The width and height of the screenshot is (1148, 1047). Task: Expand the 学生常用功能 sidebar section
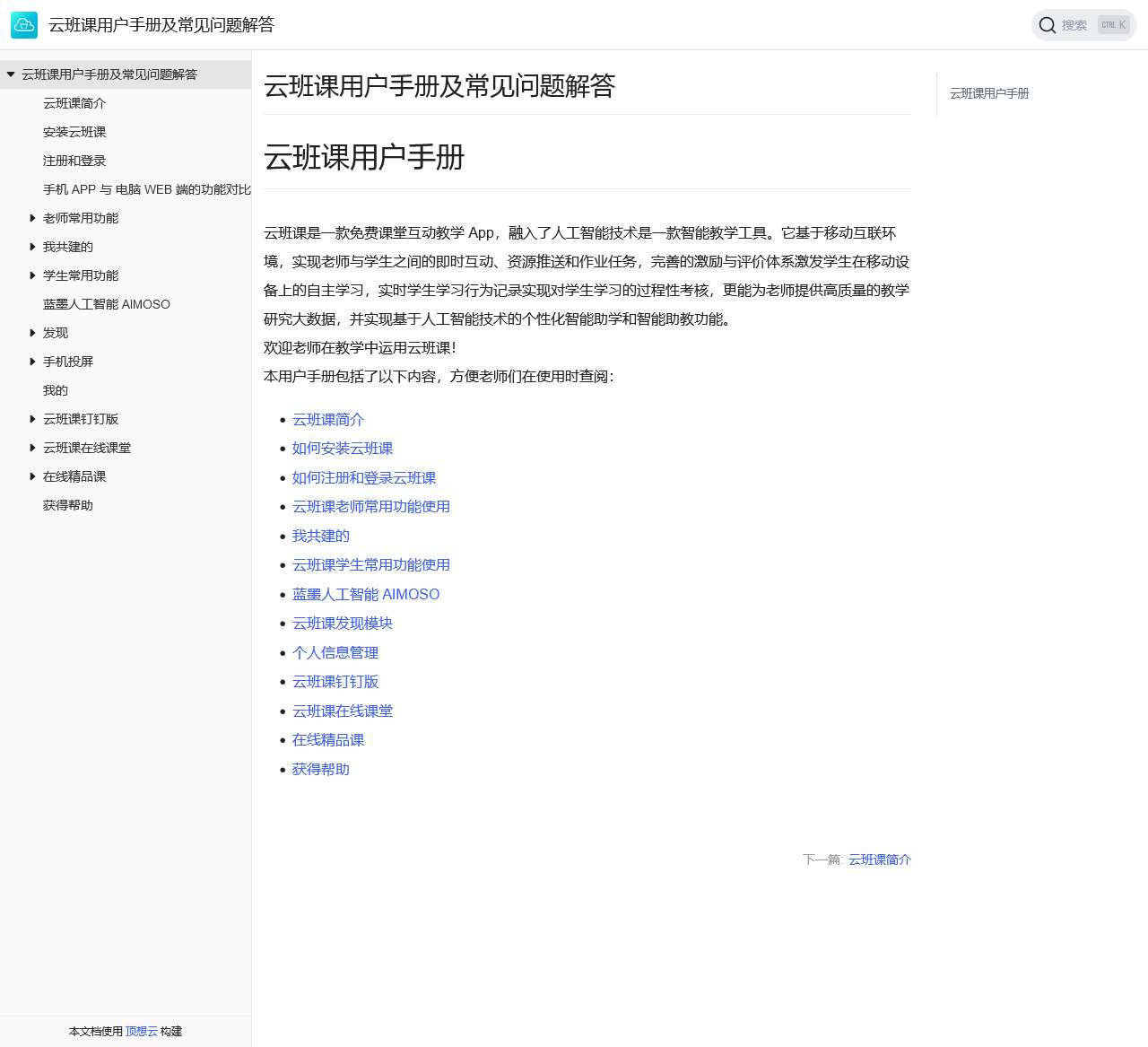tap(33, 275)
